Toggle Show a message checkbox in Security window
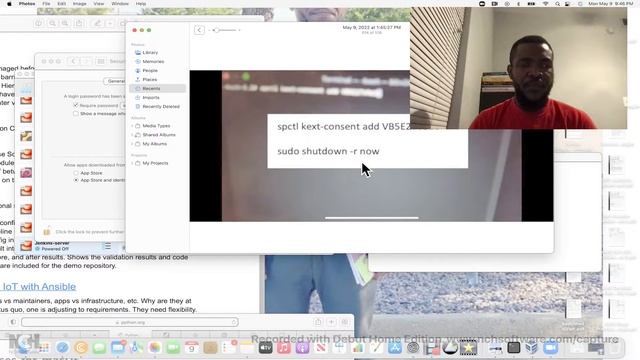This screenshot has height=360, width=640. [x=76, y=113]
